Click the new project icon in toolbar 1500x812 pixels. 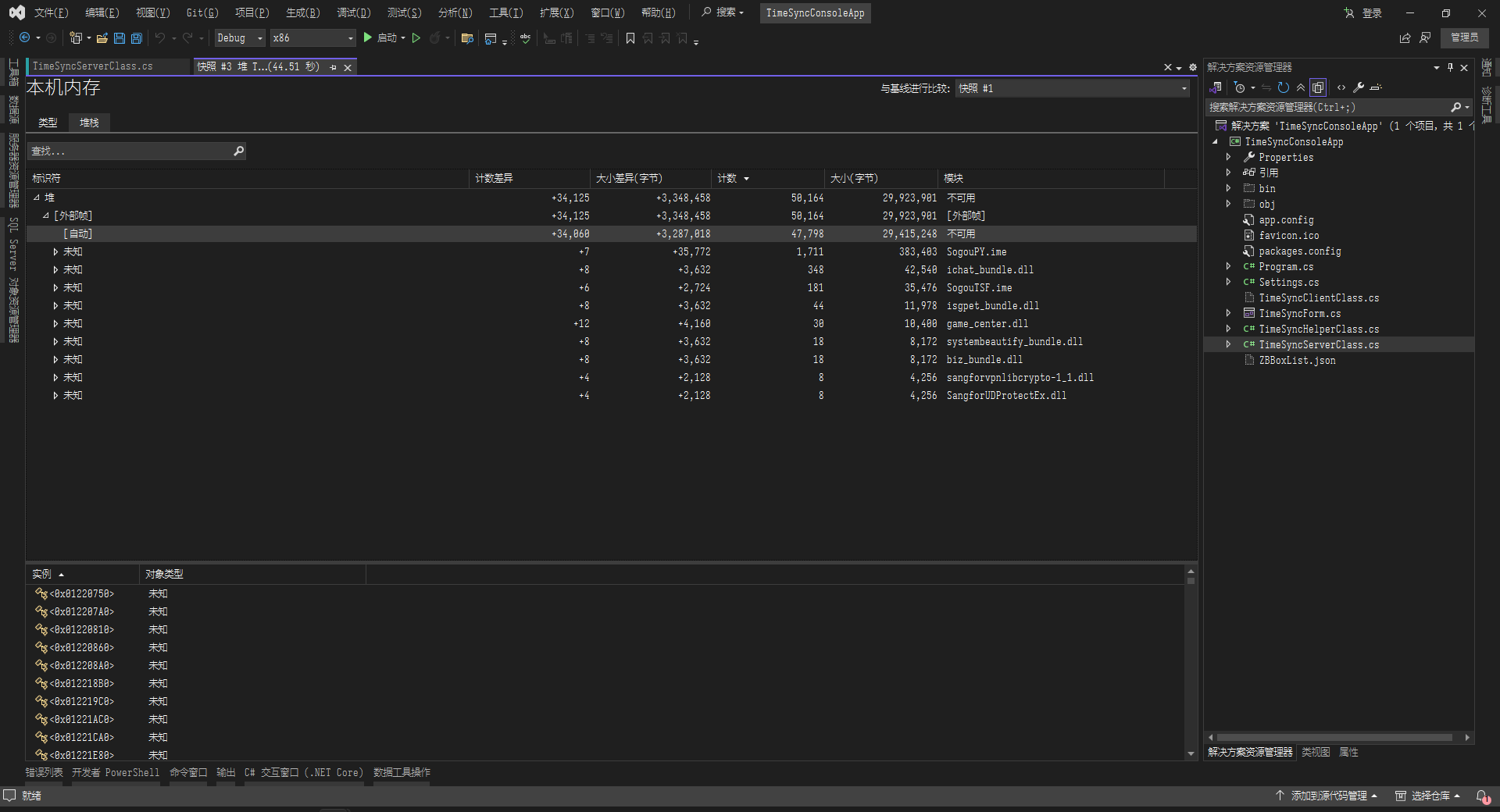point(76,37)
